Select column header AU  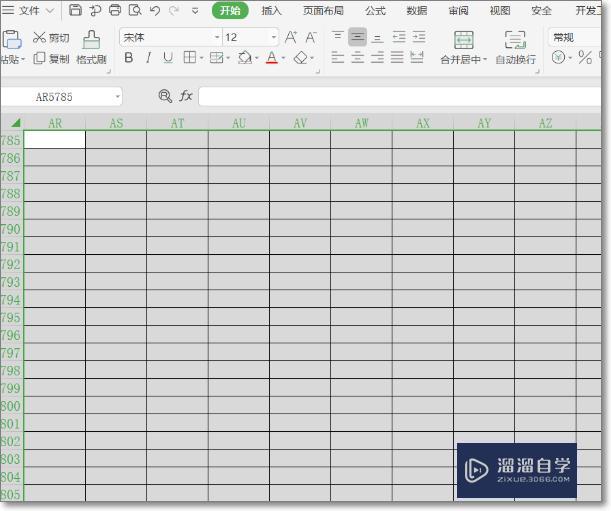pos(239,123)
